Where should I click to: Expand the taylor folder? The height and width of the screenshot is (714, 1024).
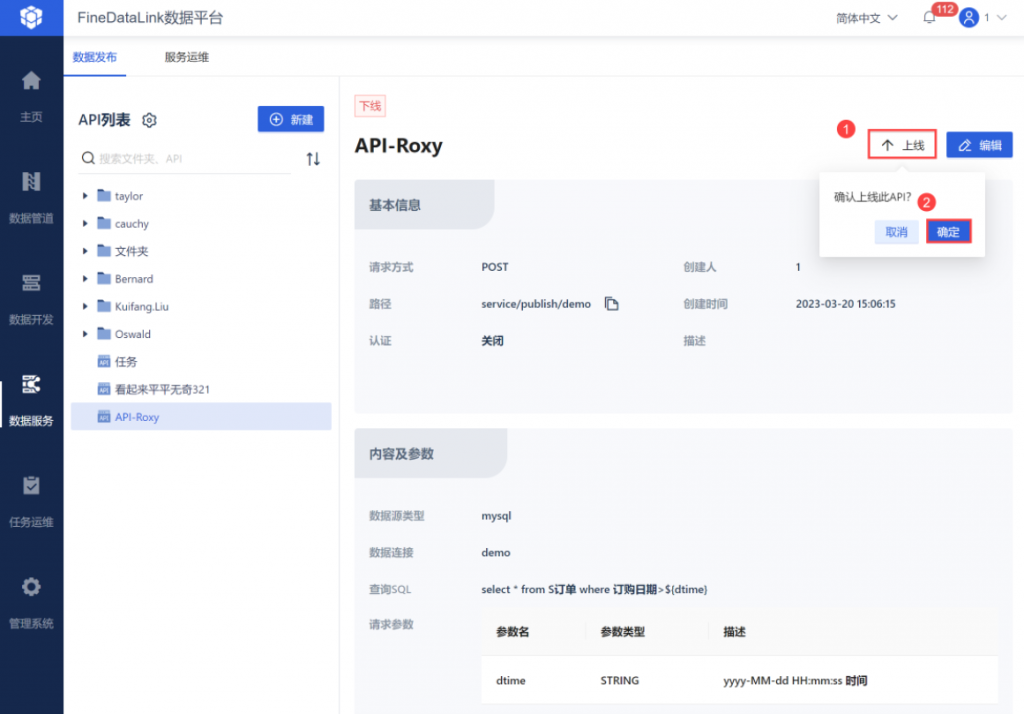pyautogui.click(x=85, y=196)
